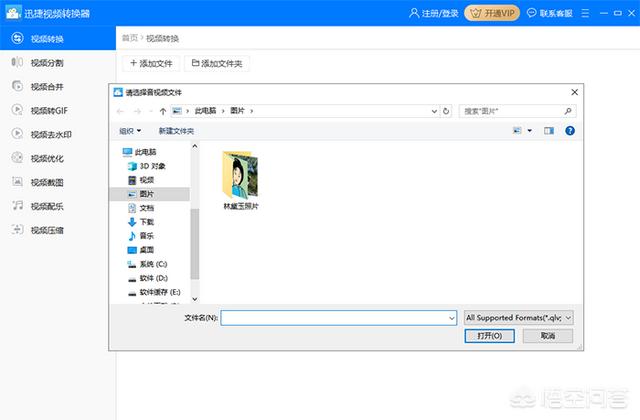The width and height of the screenshot is (640, 420).
Task: Select 桌面 in the navigation tree
Action: pos(146,249)
